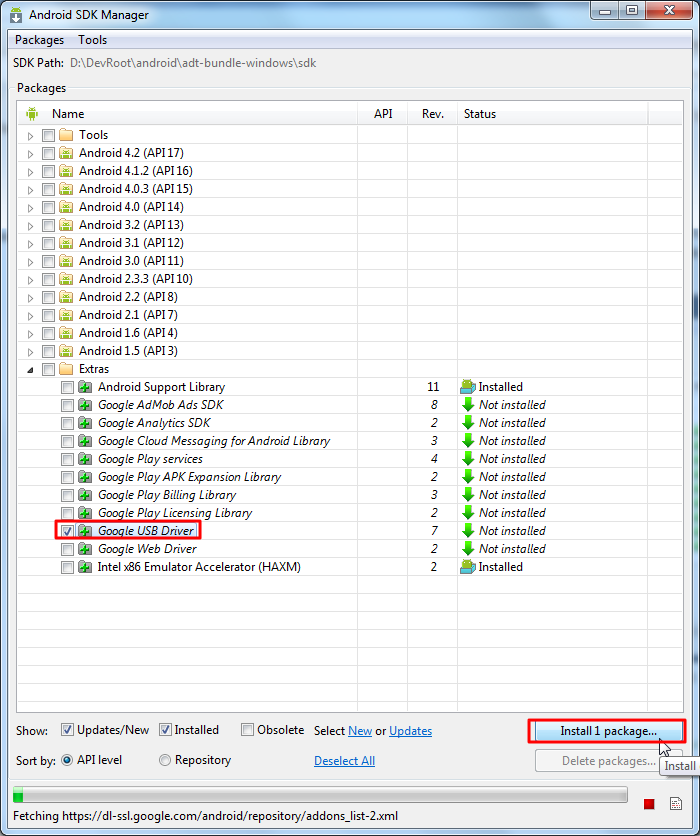Open the Tools menu in the menu bar
700x836 pixels.
pos(92,40)
